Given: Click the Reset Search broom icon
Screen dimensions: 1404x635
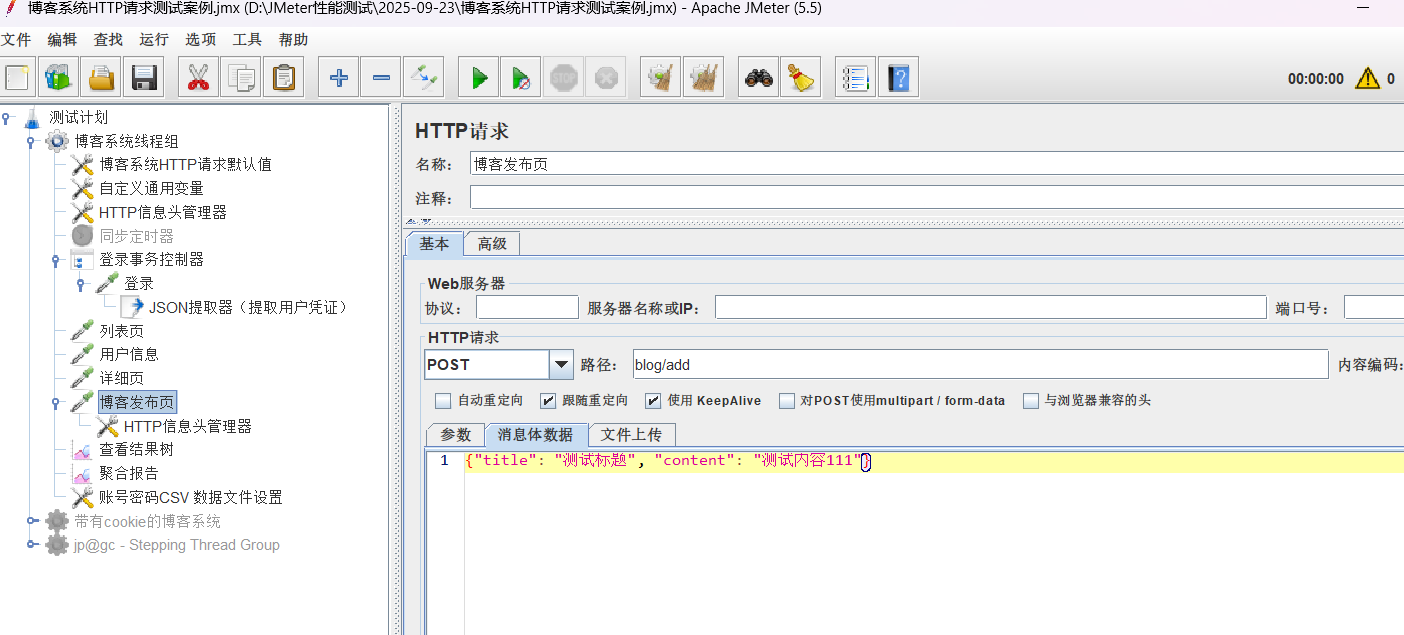Looking at the screenshot, I should coord(800,77).
